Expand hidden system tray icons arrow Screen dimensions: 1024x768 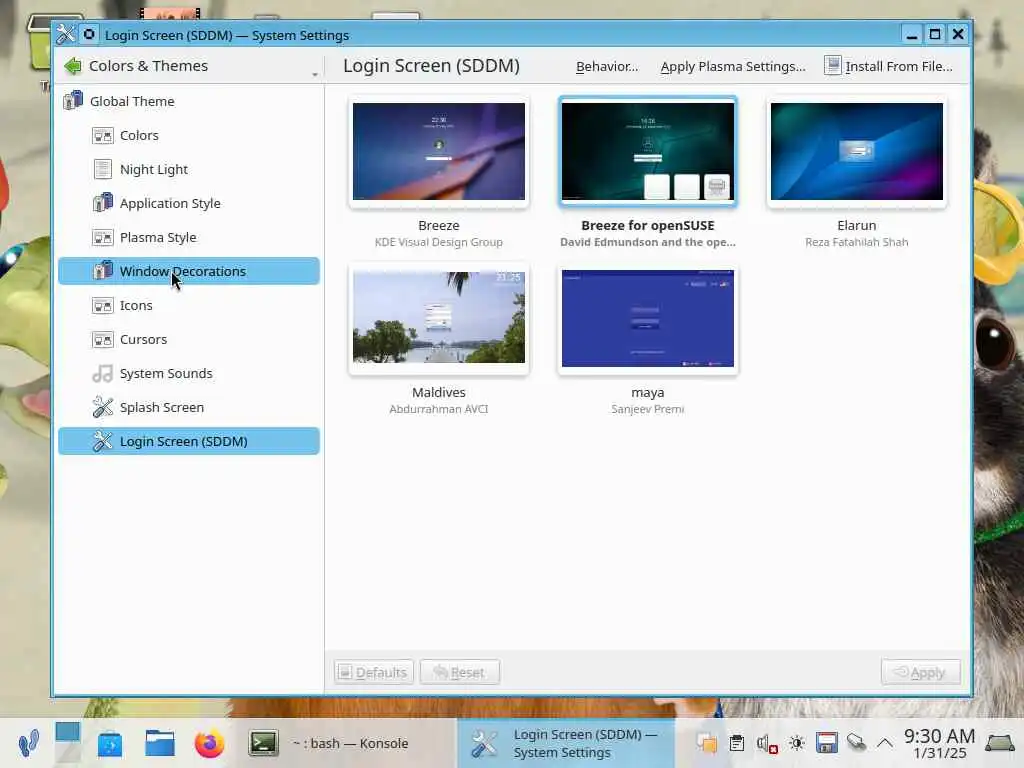pyautogui.click(x=885, y=743)
